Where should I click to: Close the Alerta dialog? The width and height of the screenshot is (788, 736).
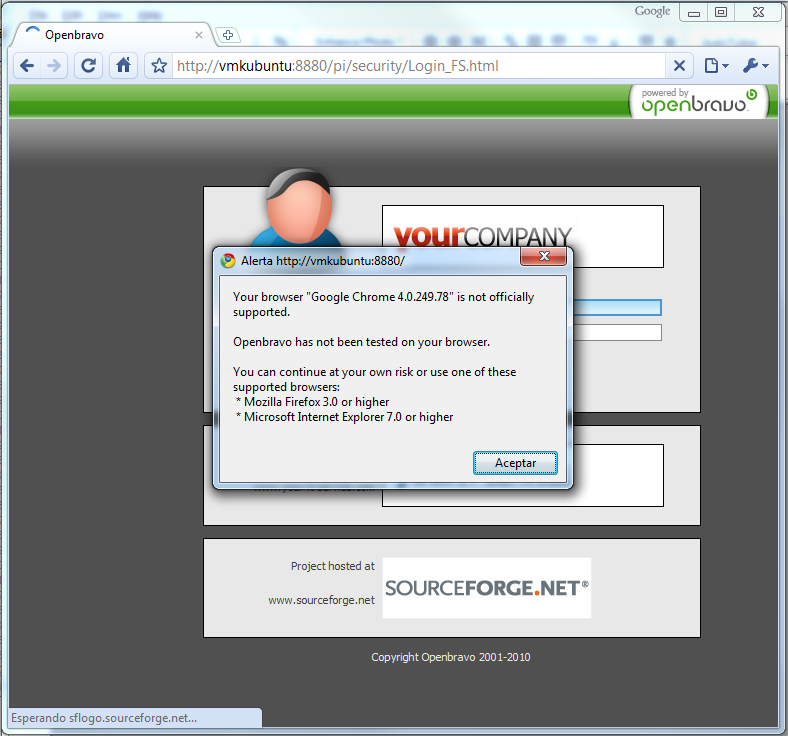click(544, 256)
